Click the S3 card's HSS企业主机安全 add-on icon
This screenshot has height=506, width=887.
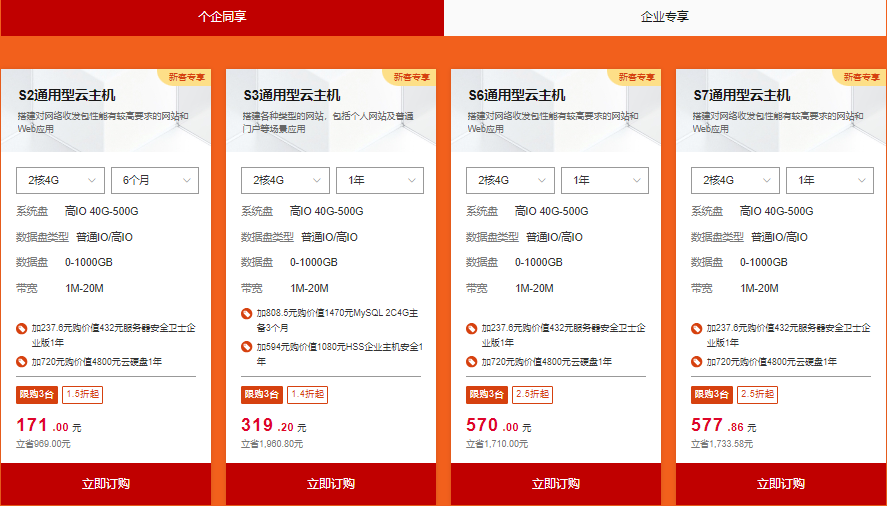click(x=247, y=347)
